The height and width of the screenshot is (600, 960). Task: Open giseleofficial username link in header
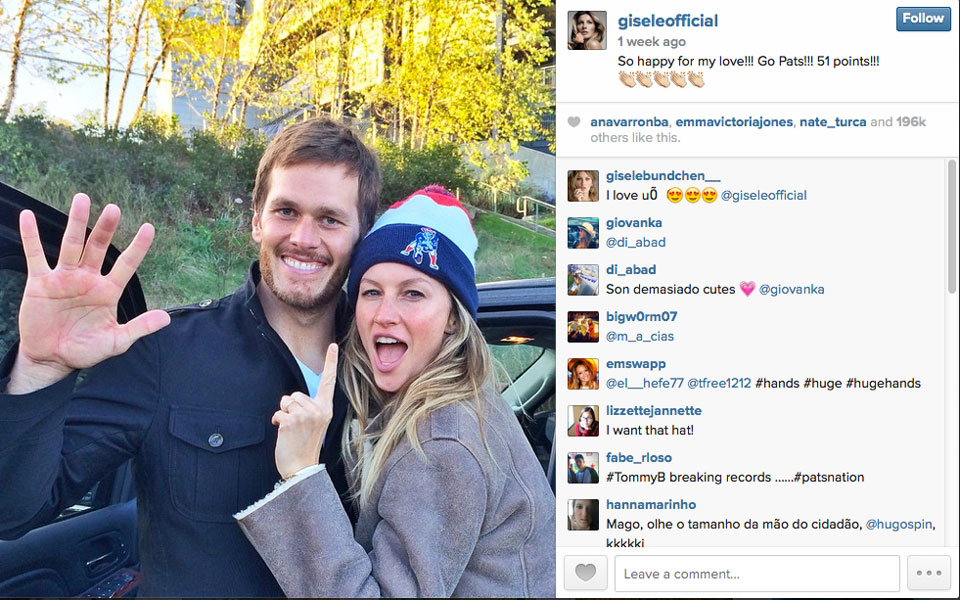[667, 21]
